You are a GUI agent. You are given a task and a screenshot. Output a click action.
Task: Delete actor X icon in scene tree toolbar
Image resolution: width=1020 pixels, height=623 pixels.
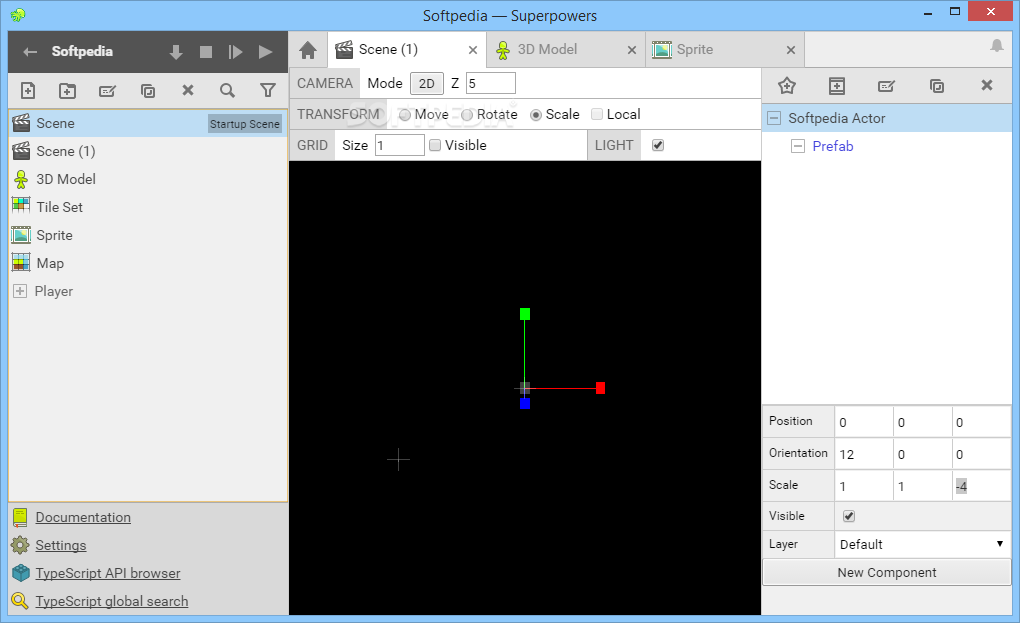987,85
